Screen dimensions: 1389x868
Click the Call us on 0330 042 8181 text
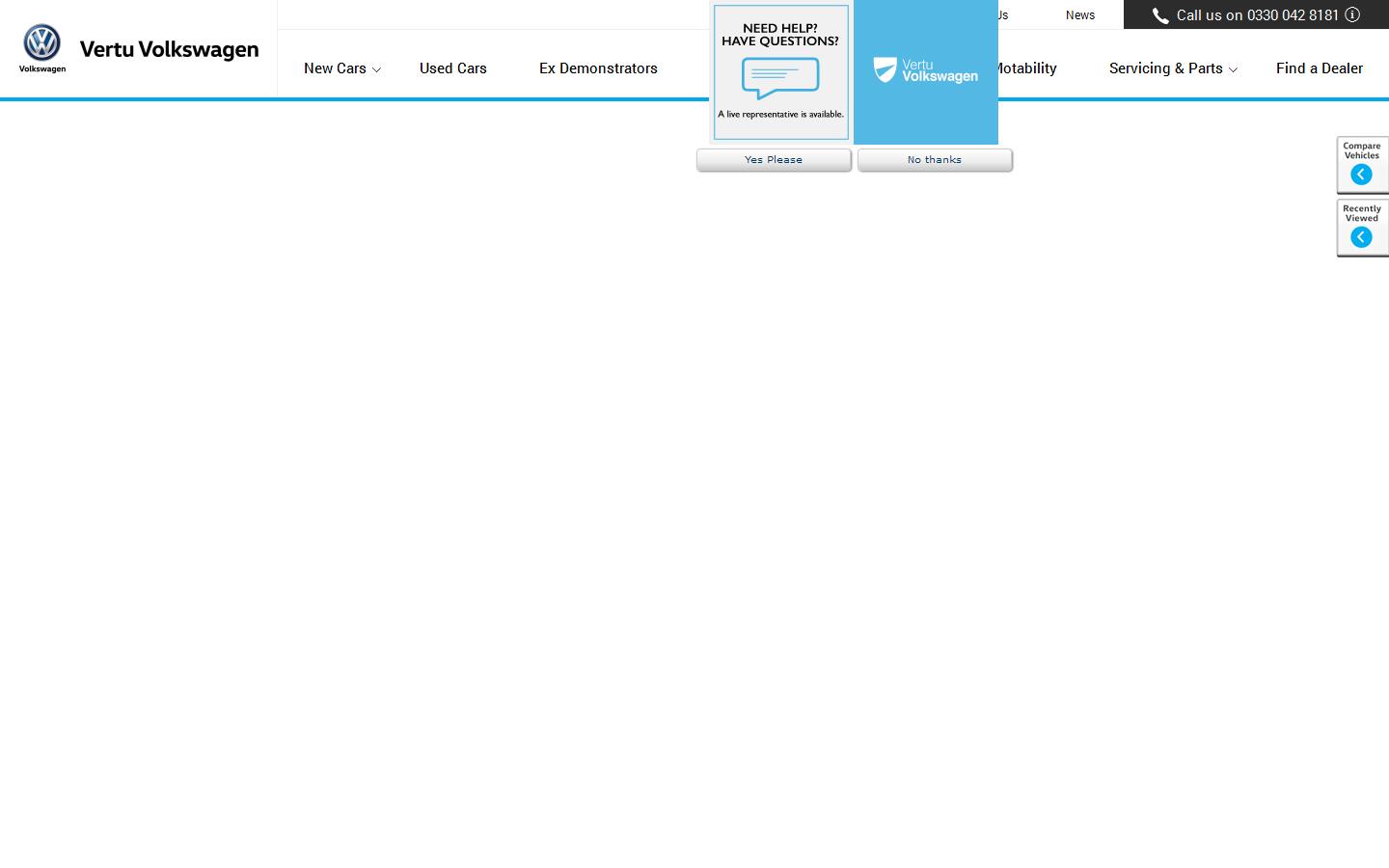tap(1257, 15)
